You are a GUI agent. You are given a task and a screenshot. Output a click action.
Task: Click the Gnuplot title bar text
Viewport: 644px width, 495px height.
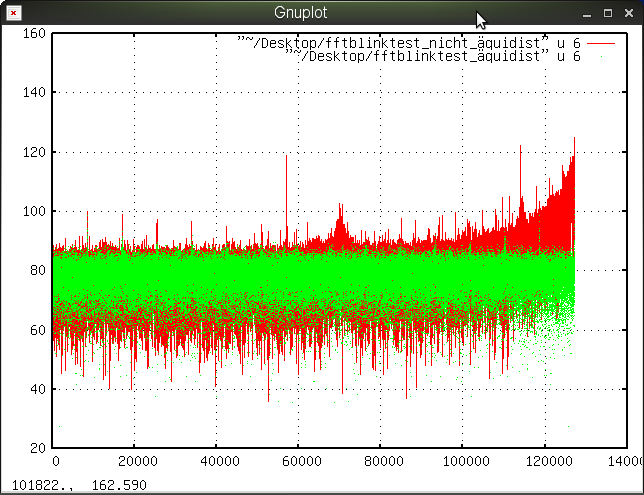coord(300,13)
